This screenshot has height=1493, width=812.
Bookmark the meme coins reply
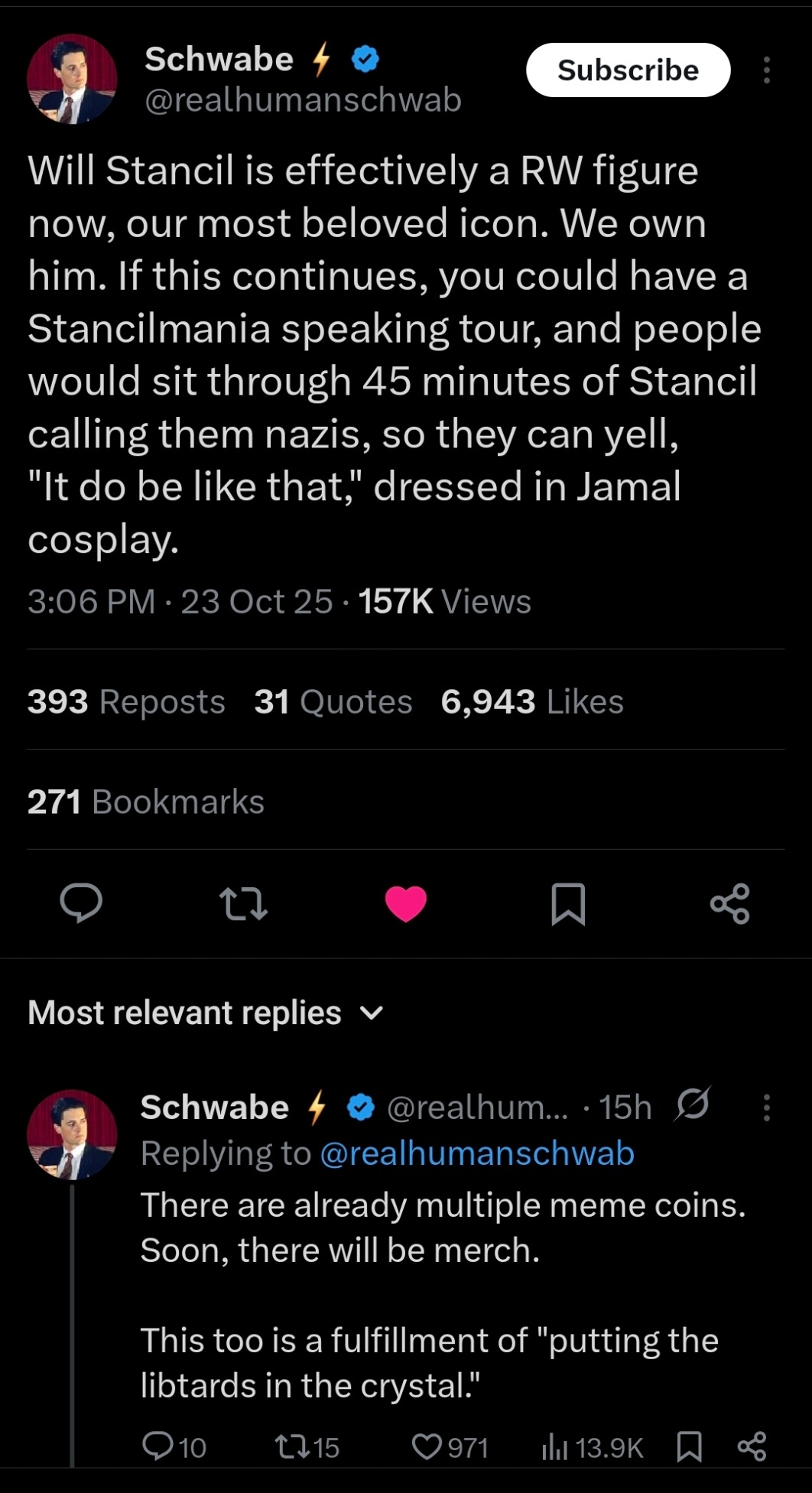tap(690, 1446)
